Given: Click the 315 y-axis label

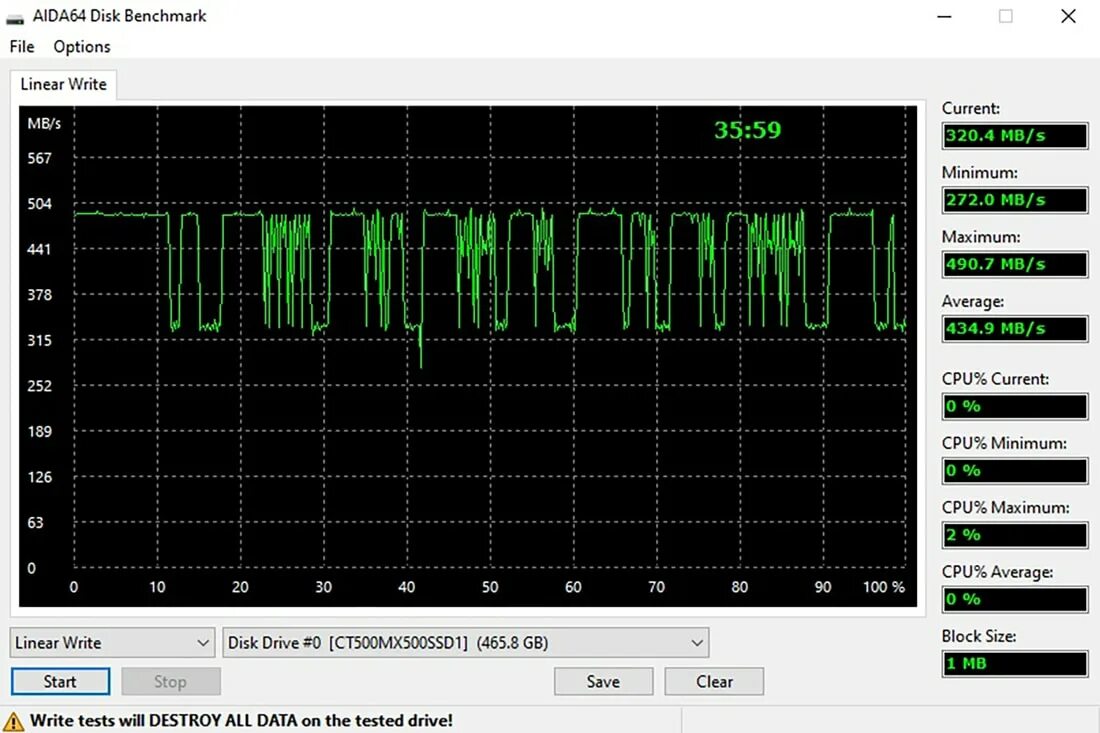Looking at the screenshot, I should click(39, 341).
